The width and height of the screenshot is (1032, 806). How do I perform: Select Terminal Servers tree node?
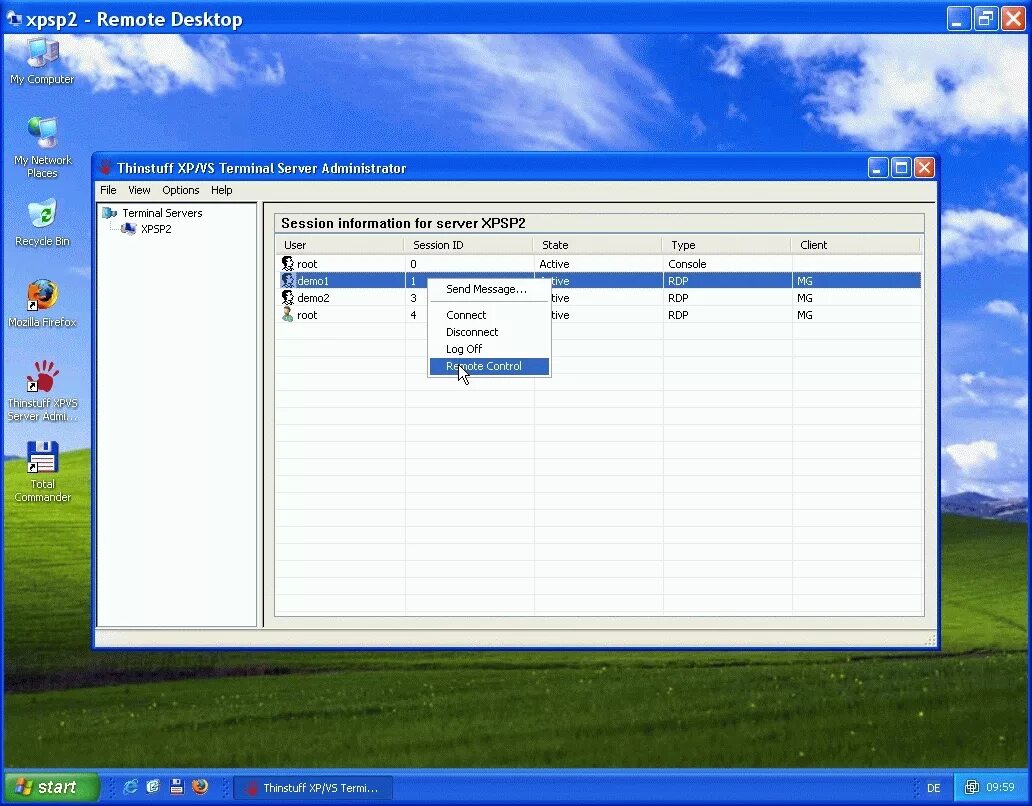point(162,213)
